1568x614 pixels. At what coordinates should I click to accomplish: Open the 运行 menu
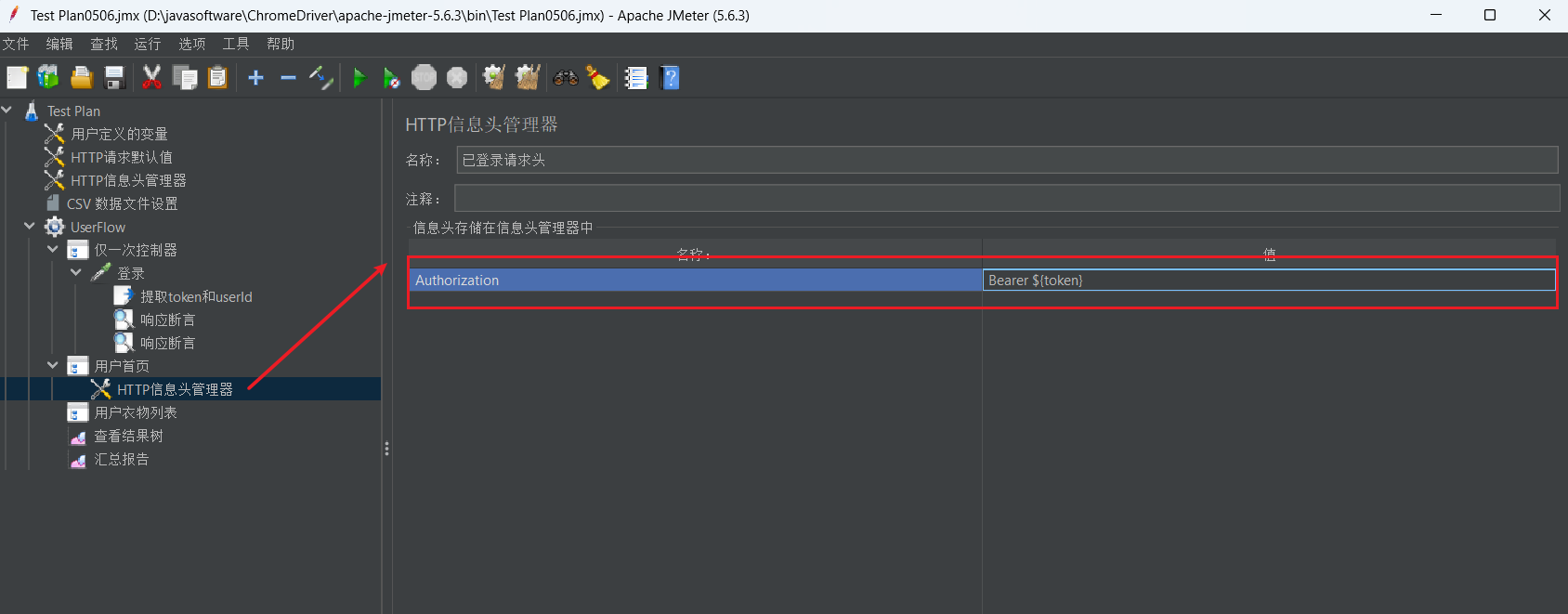(148, 45)
